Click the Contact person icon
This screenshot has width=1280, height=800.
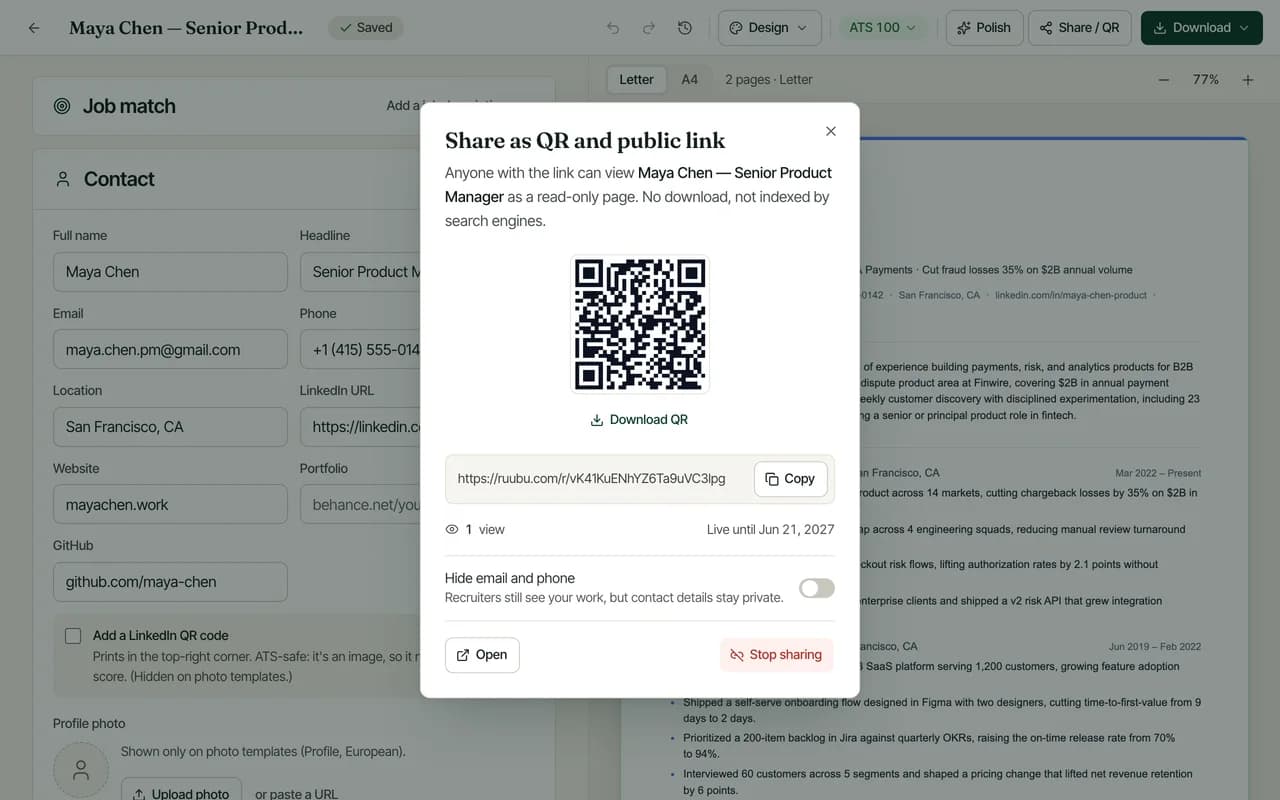coord(63,179)
